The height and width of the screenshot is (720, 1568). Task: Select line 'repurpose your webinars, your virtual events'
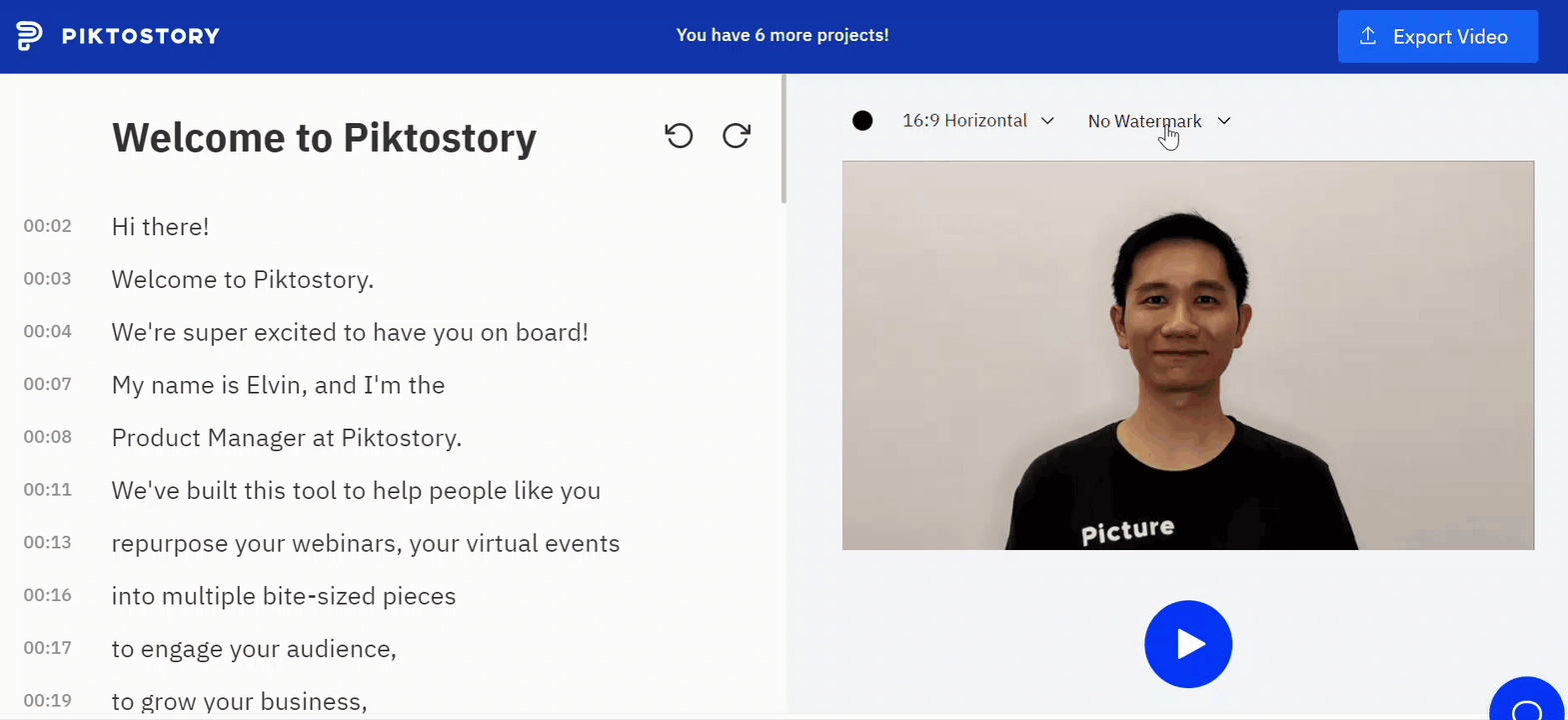click(366, 544)
